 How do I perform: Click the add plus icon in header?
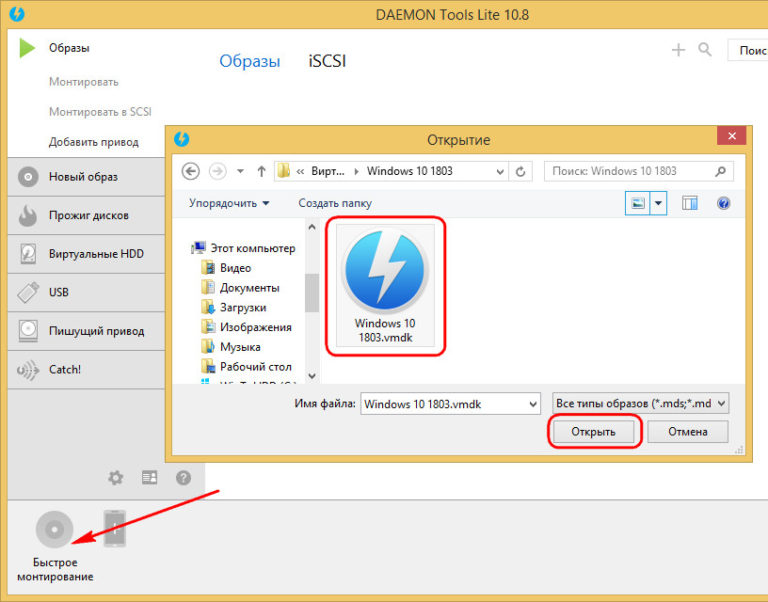[x=679, y=50]
